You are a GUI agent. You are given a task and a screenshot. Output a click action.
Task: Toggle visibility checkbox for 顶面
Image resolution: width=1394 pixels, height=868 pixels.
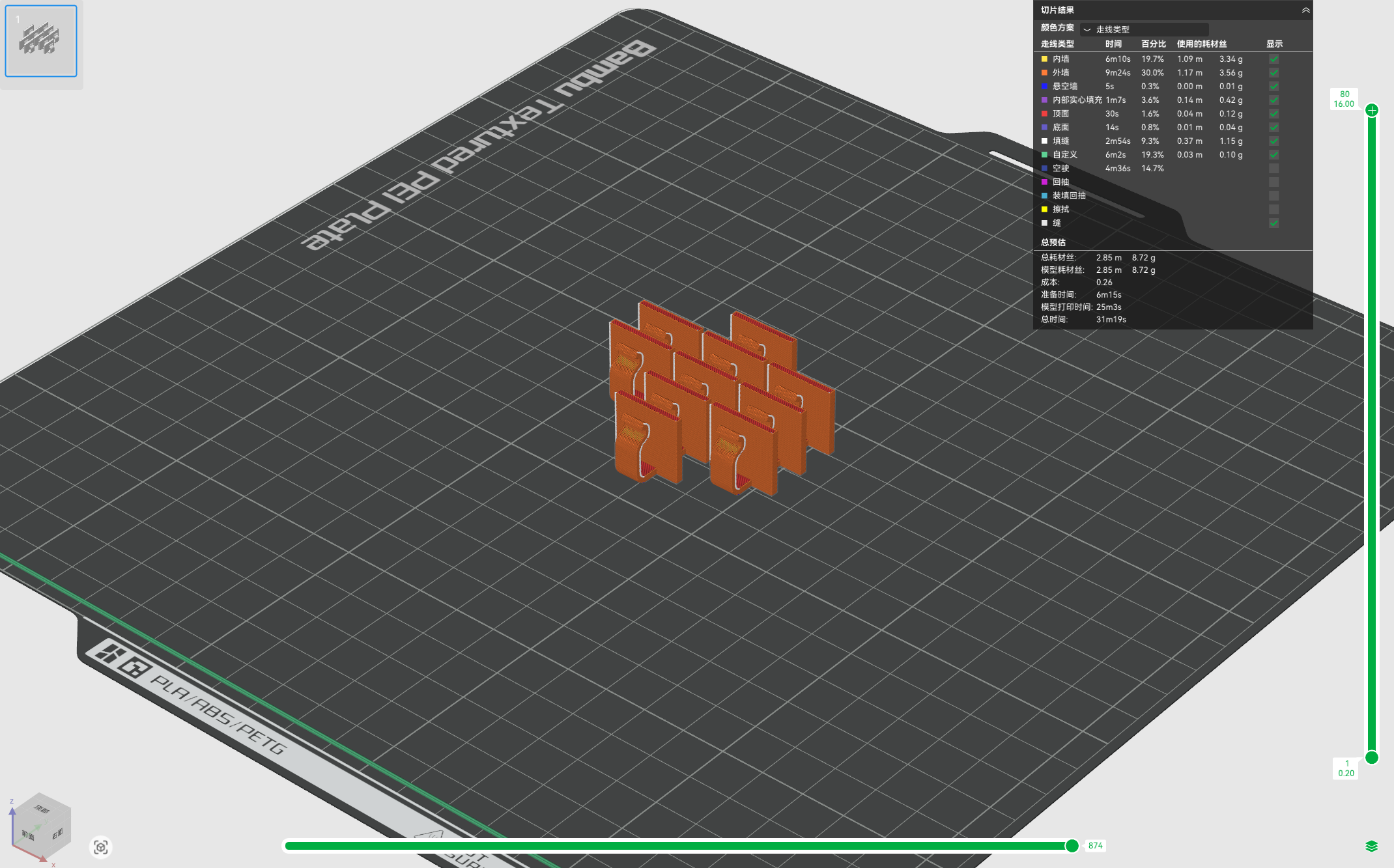(1273, 114)
